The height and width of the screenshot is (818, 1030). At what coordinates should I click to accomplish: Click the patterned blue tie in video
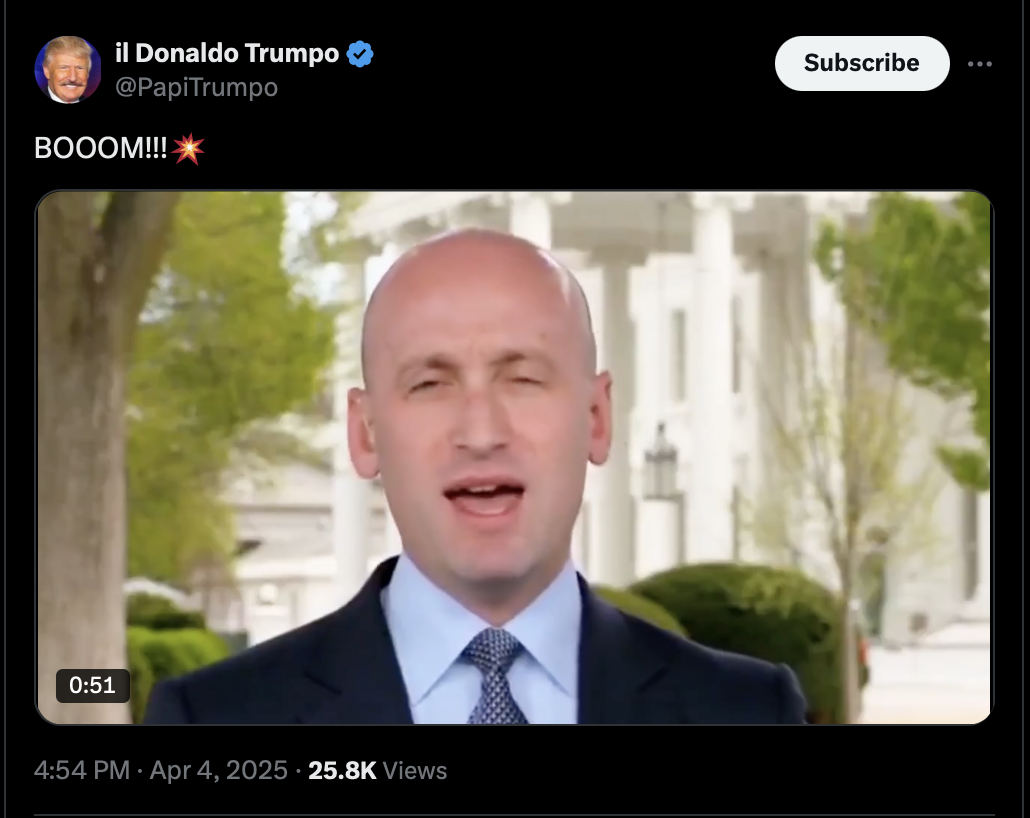click(x=494, y=675)
